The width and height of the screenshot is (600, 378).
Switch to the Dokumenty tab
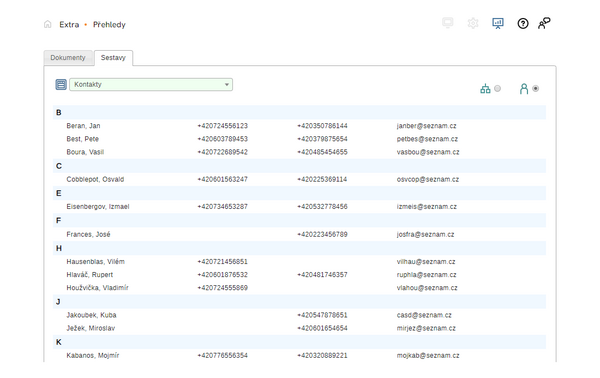[68, 58]
